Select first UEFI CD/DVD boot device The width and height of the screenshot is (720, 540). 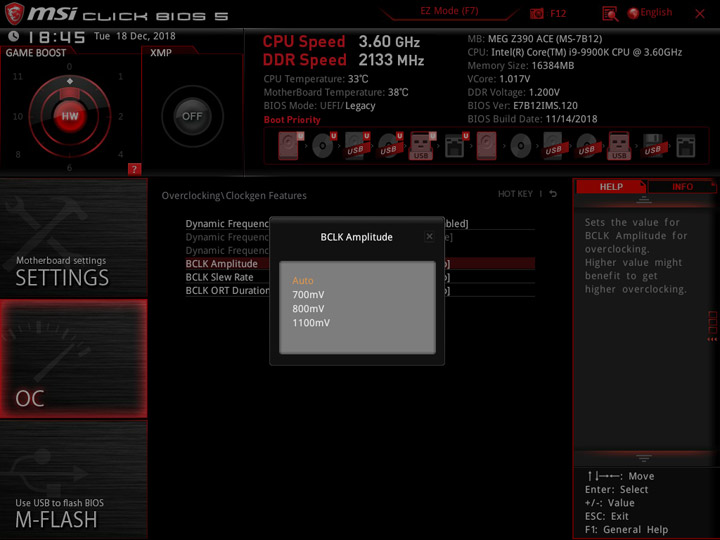click(x=324, y=146)
